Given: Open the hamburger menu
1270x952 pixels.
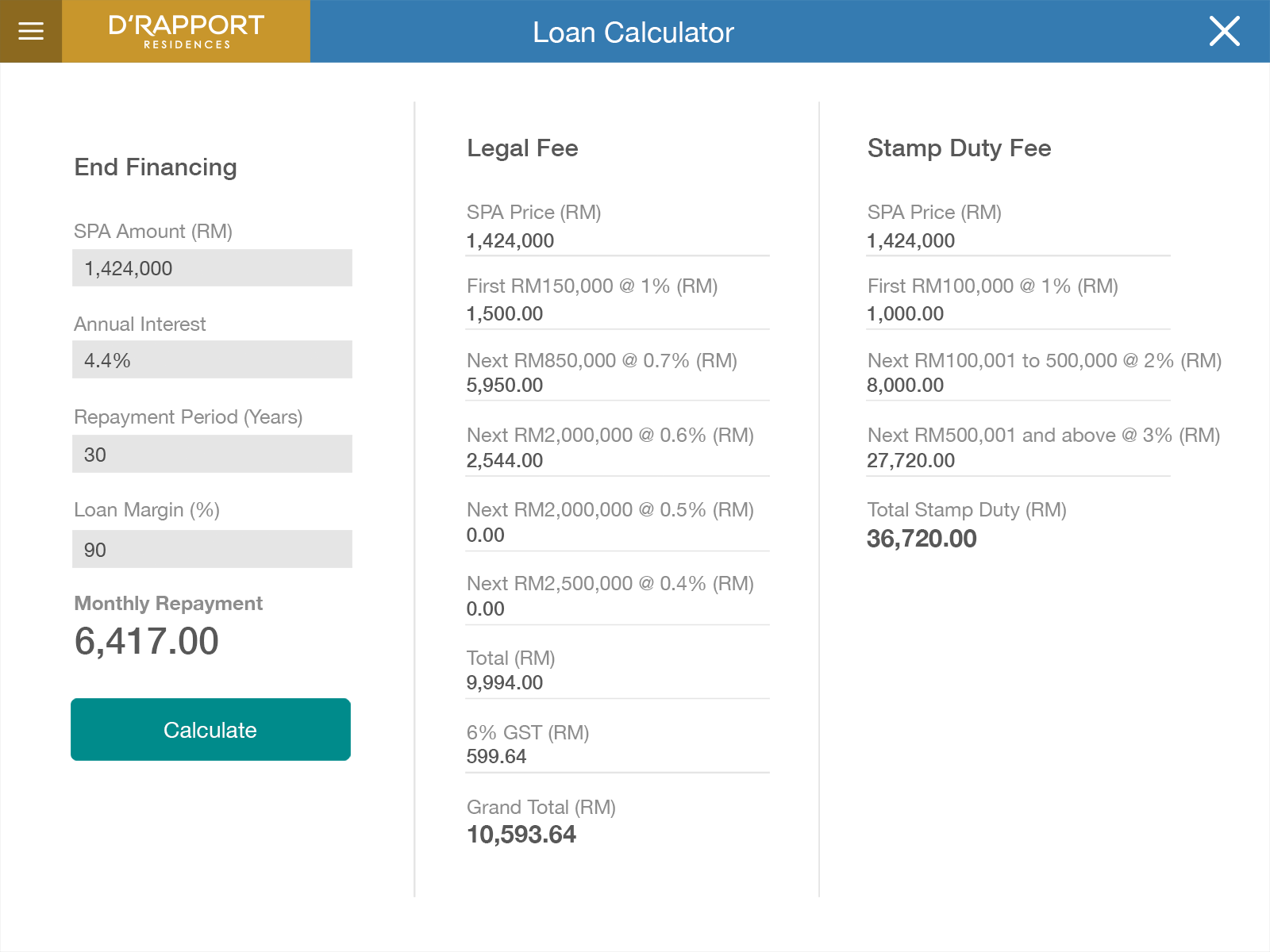Looking at the screenshot, I should pyautogui.click(x=31, y=31).
